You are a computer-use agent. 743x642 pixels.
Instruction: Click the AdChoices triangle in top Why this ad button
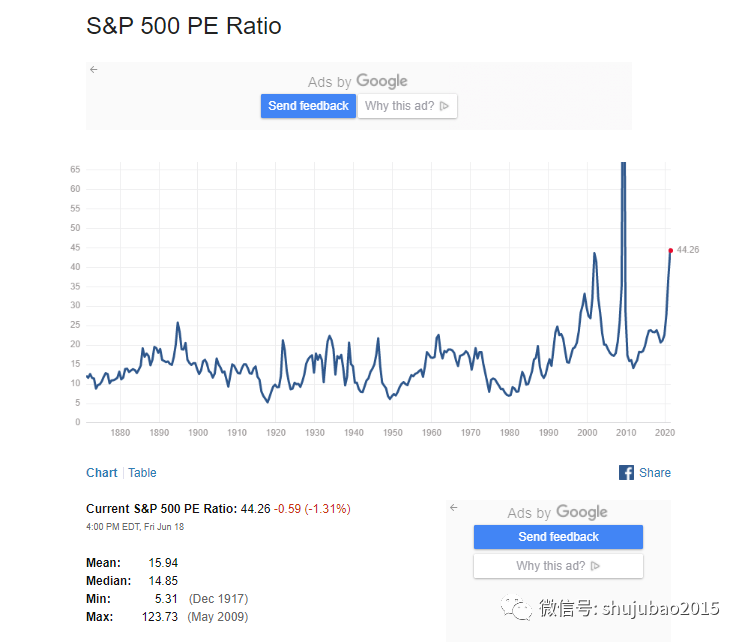[444, 106]
